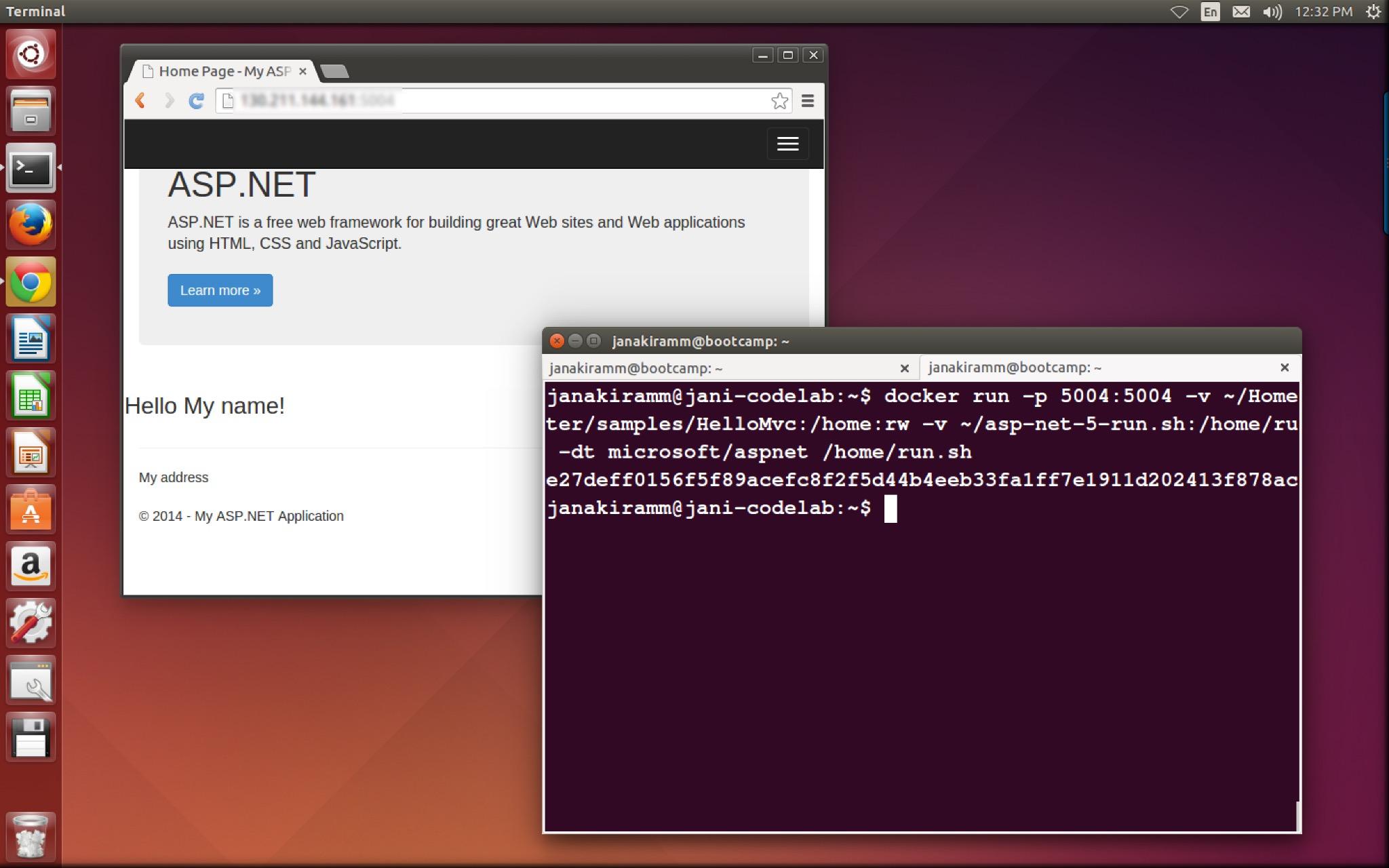Select the Home Page - My ASP browser tab
The height and width of the screenshot is (868, 1389).
click(224, 71)
